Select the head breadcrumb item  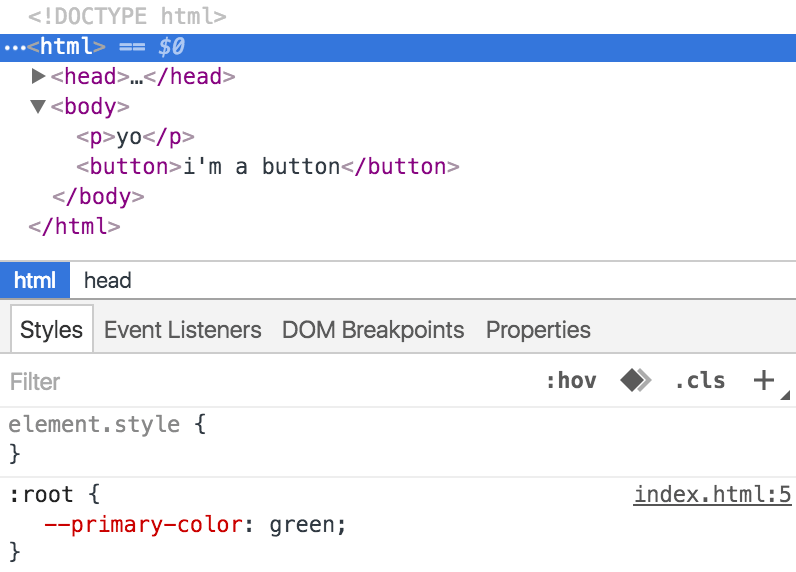click(x=108, y=281)
